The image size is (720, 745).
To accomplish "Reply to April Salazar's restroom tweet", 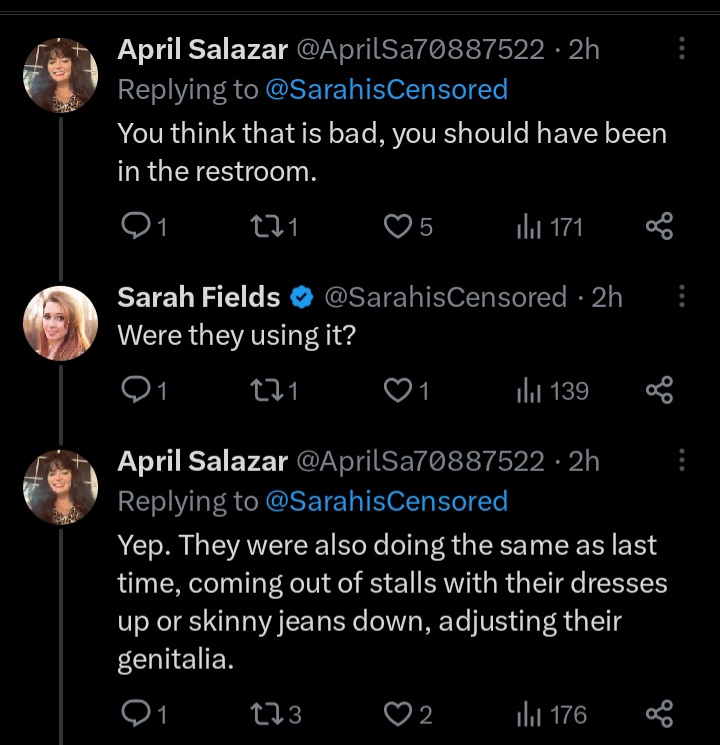I will tap(134, 227).
